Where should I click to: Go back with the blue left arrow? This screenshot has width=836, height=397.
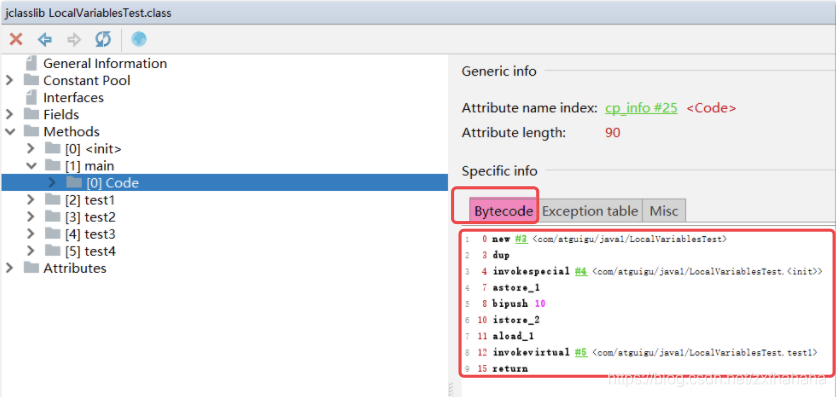[45, 39]
